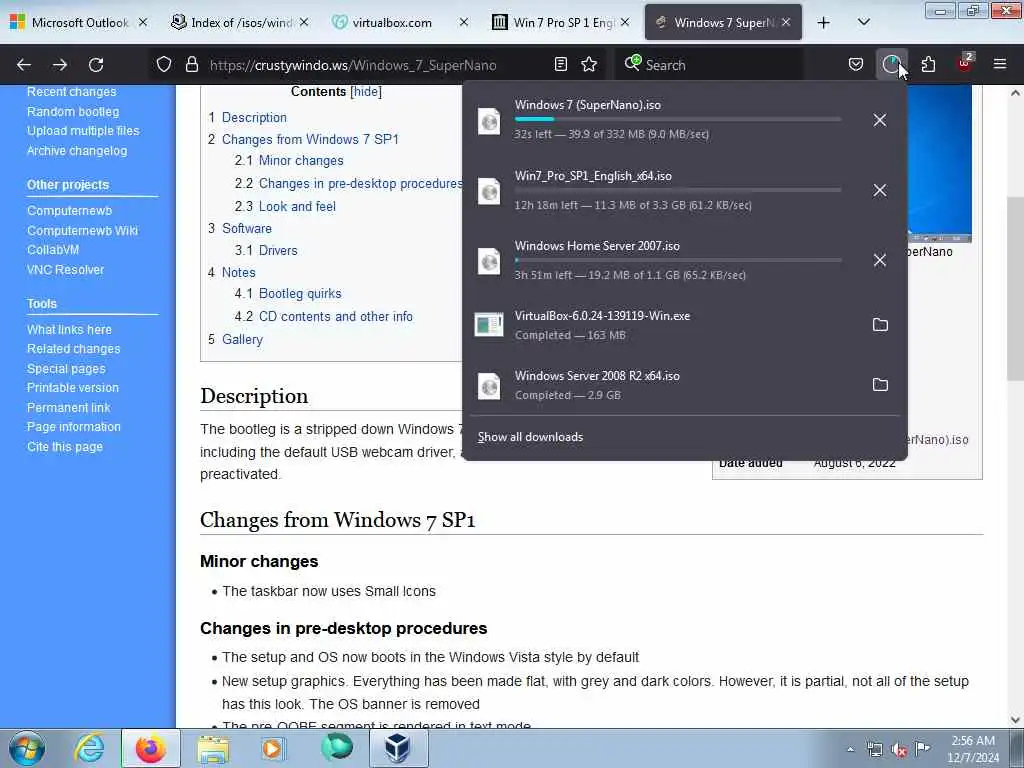Open Recent changes sidebar link

pyautogui.click(x=72, y=91)
